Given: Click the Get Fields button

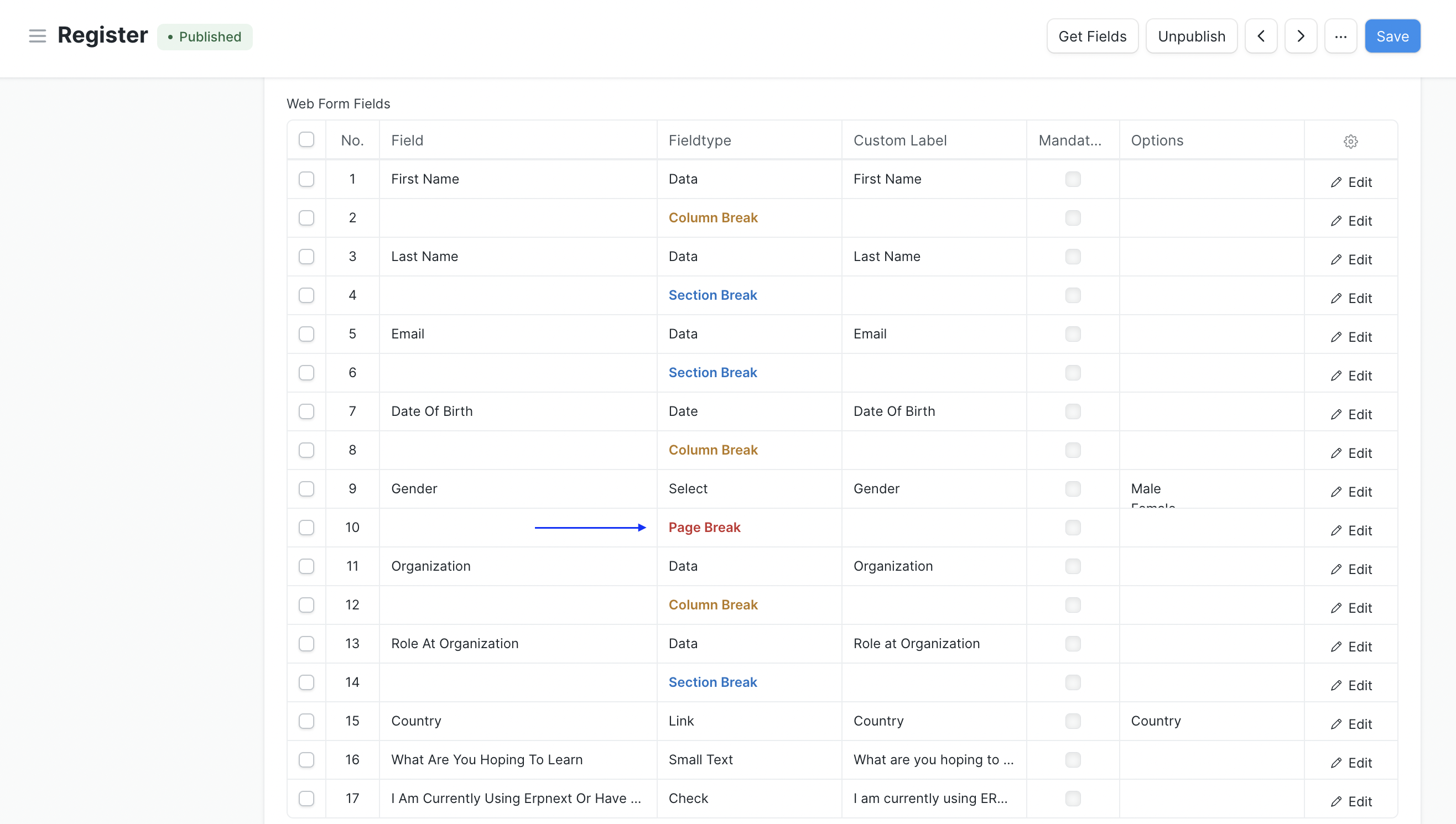Looking at the screenshot, I should [x=1092, y=36].
